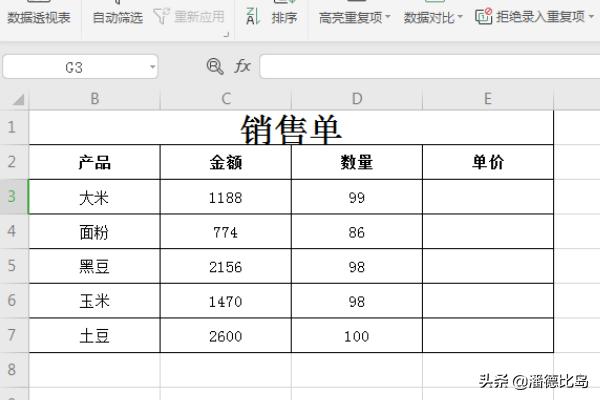The width and height of the screenshot is (600, 400).
Task: Click the 自动筛选 button
Action: [117, 17]
